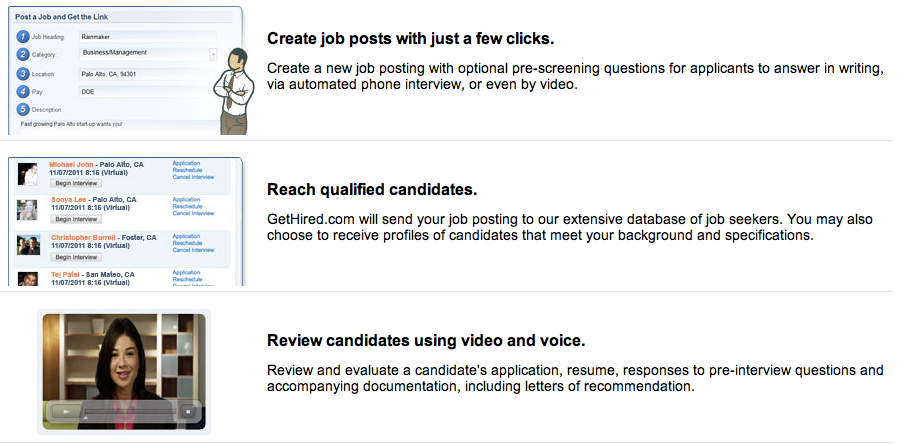Open the Category dropdown arrow
Image resolution: width=921 pixels, height=444 pixels.
[x=213, y=55]
